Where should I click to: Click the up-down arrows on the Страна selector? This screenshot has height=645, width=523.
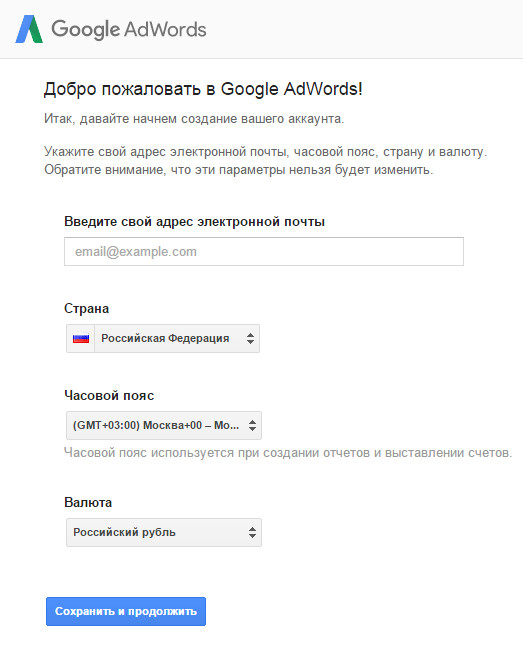coord(250,339)
